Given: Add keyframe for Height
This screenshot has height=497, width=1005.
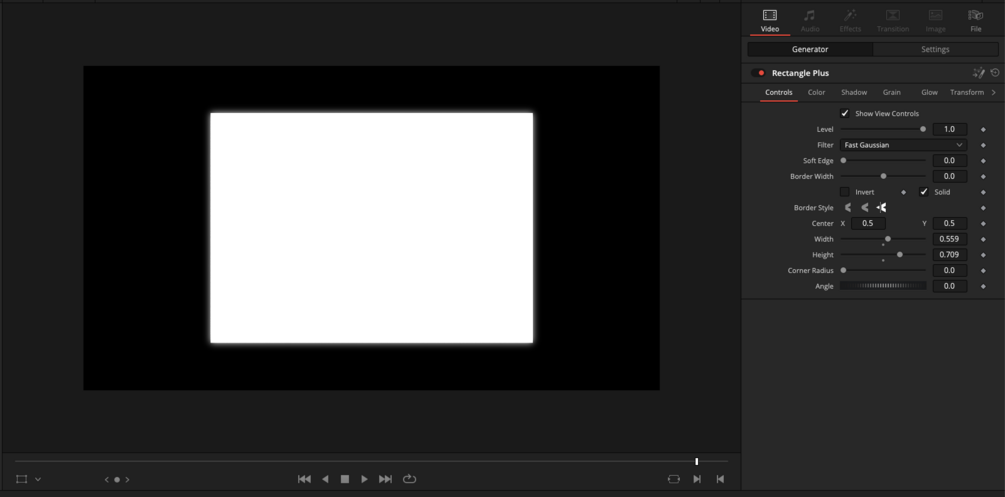Looking at the screenshot, I should 983,255.
